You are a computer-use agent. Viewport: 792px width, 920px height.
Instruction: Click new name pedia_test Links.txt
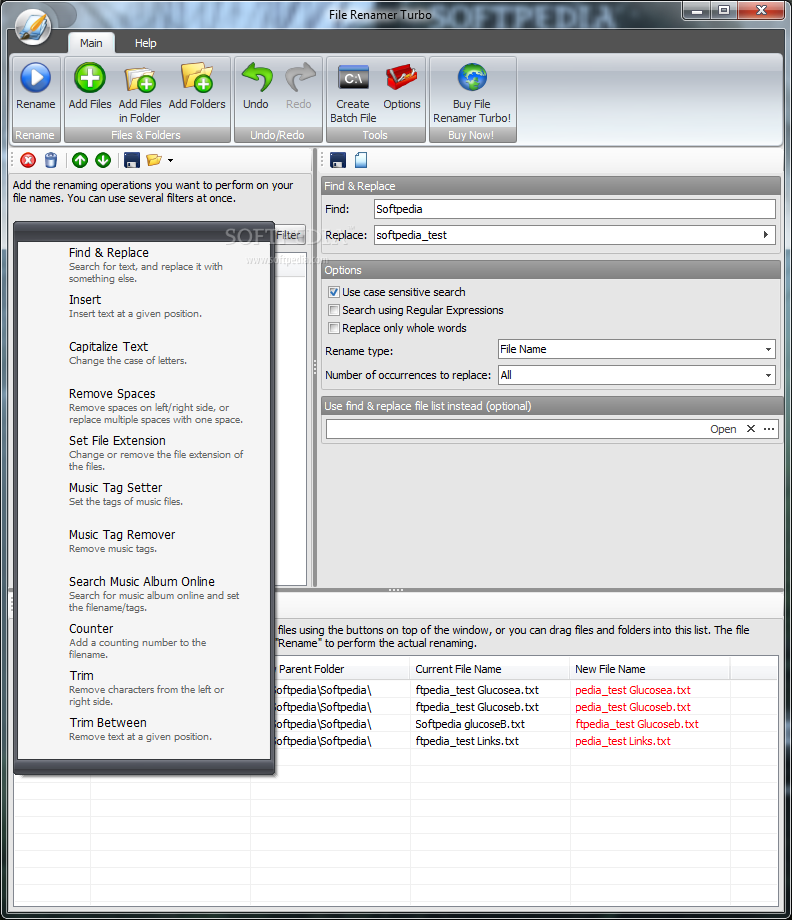point(622,741)
